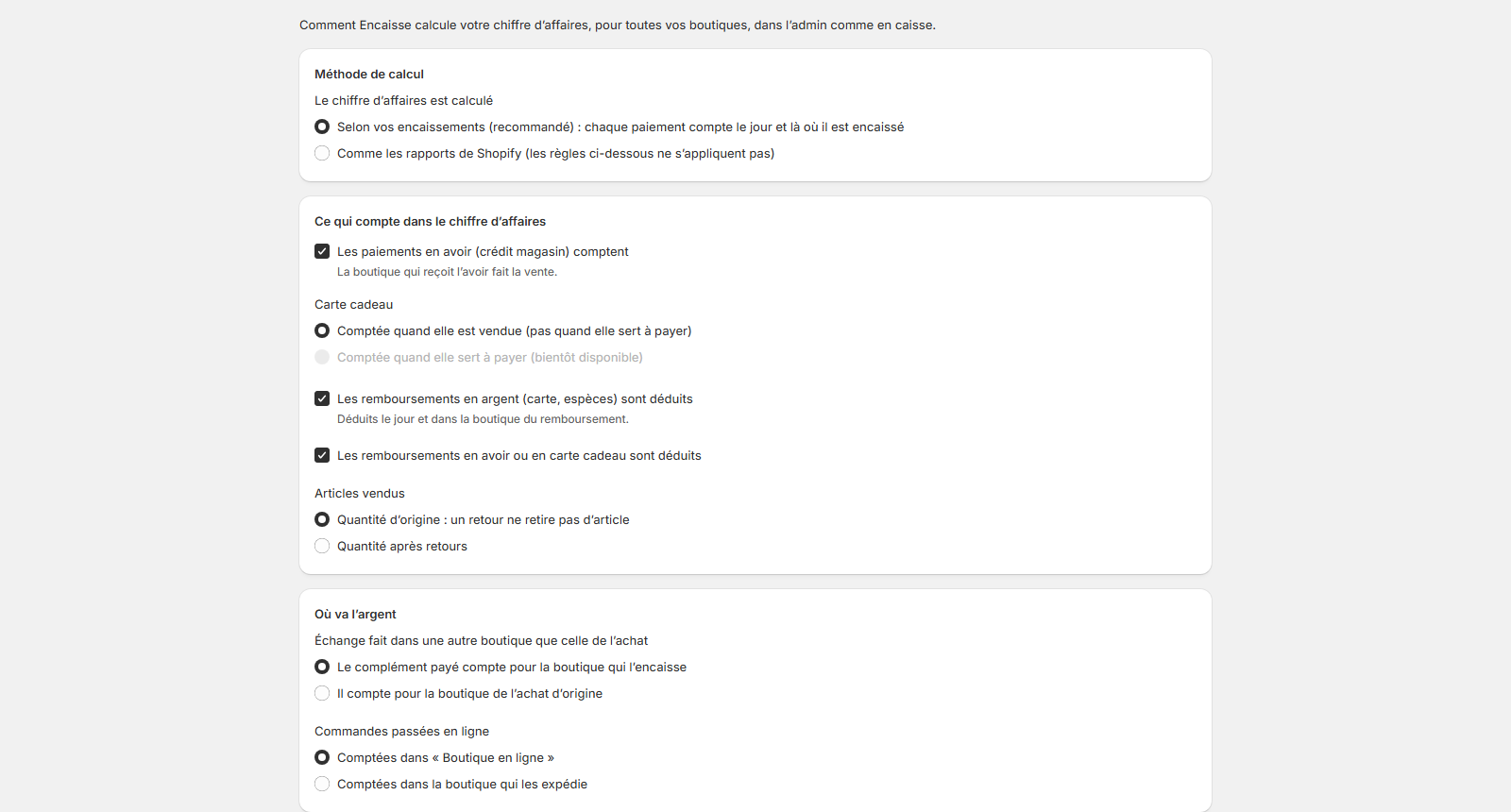Image resolution: width=1511 pixels, height=812 pixels.
Task: Click helper text 'La boutique qui reçoit l'avoir'
Action: tap(448, 272)
